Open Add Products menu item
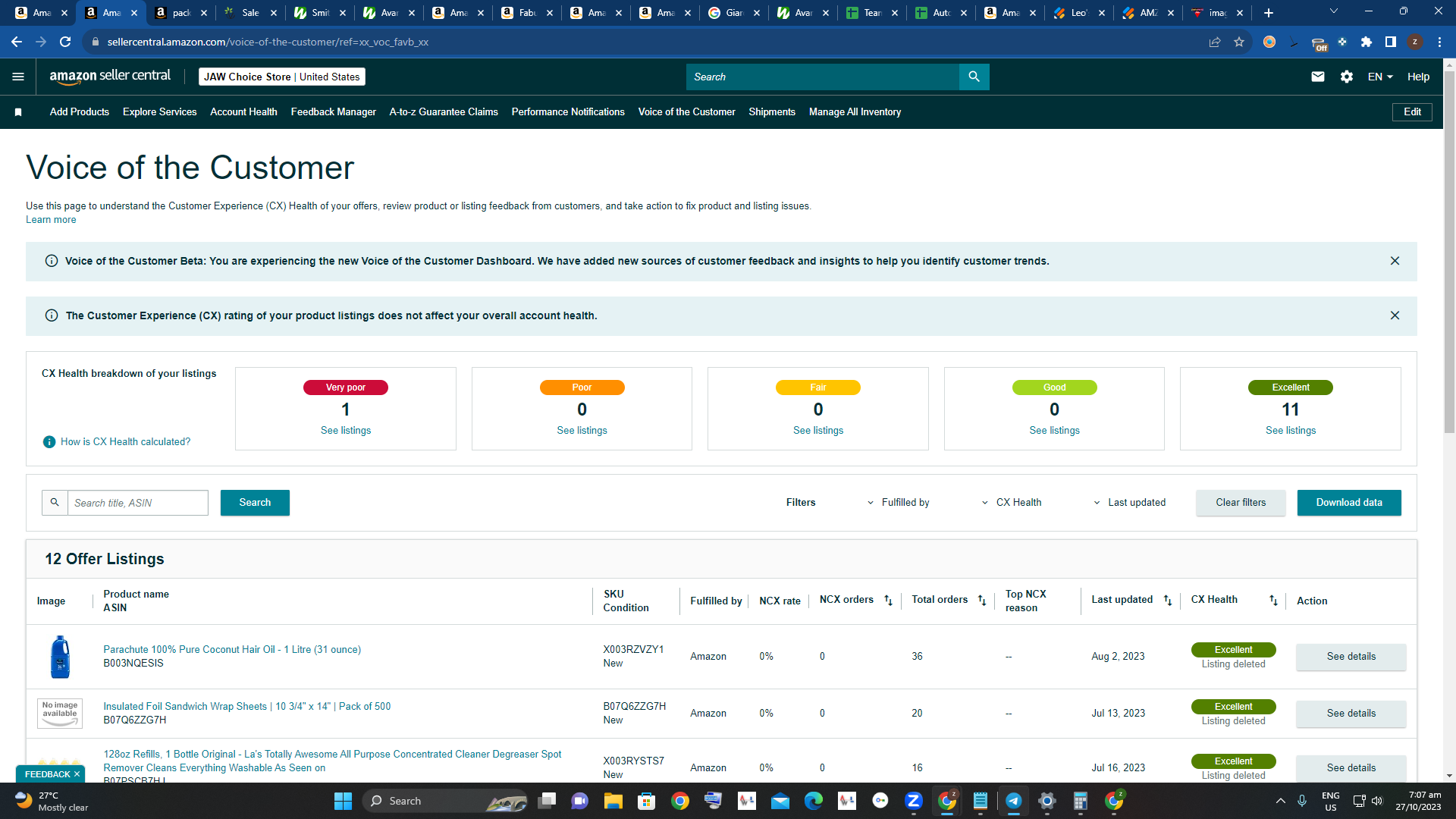Screen dimensions: 1456x819 coord(80,112)
